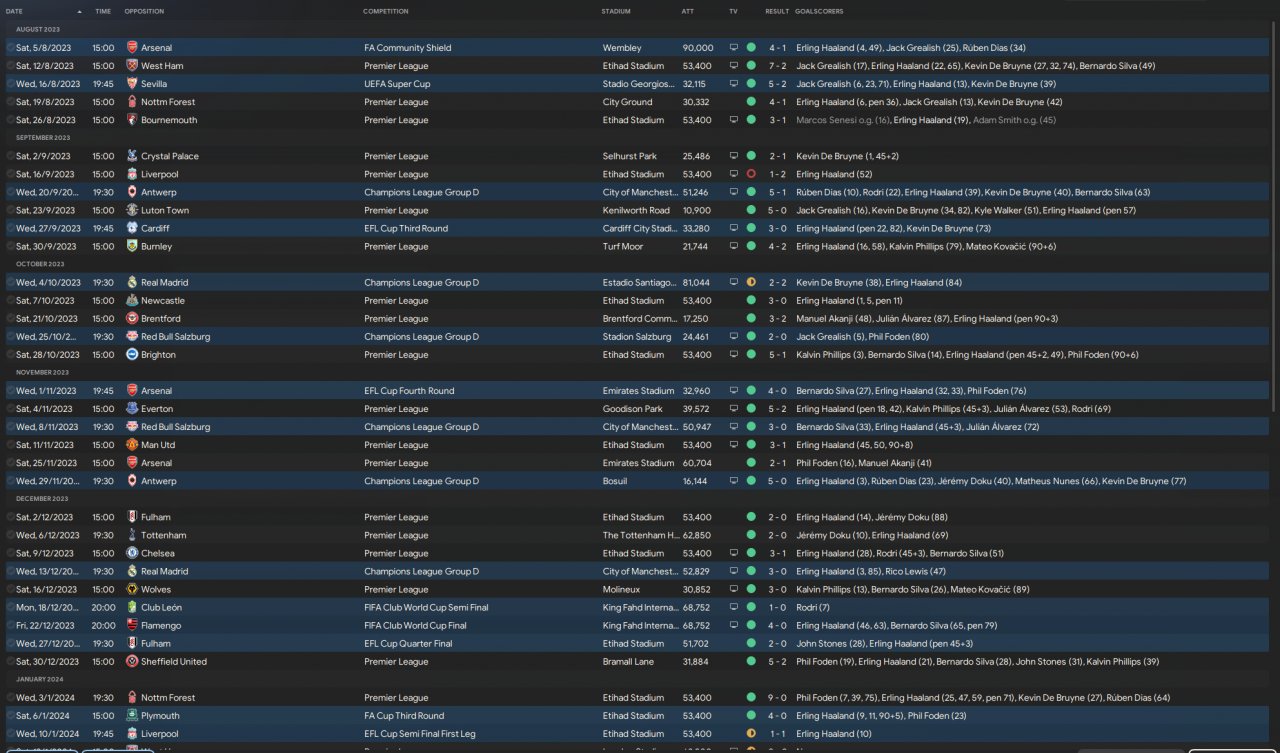The width and height of the screenshot is (1280, 753).
Task: Click the Wolves club badge
Action: point(132,589)
